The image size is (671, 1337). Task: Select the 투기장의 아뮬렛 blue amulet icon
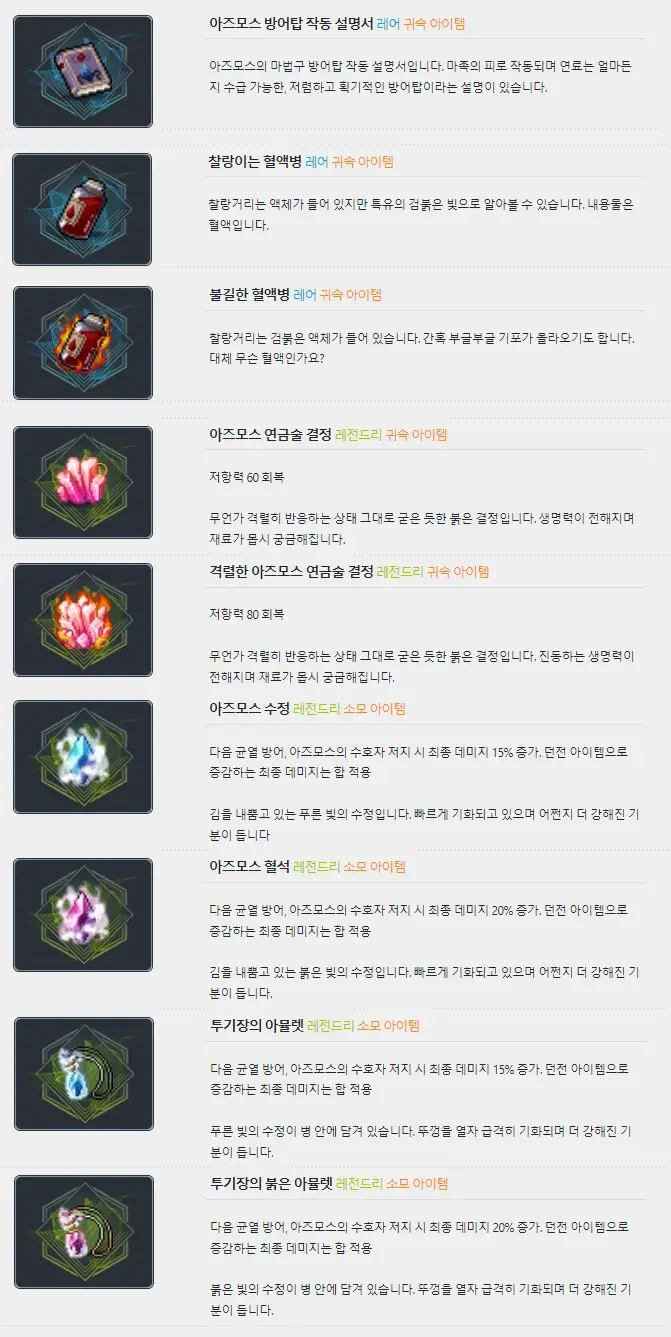pos(83,1074)
